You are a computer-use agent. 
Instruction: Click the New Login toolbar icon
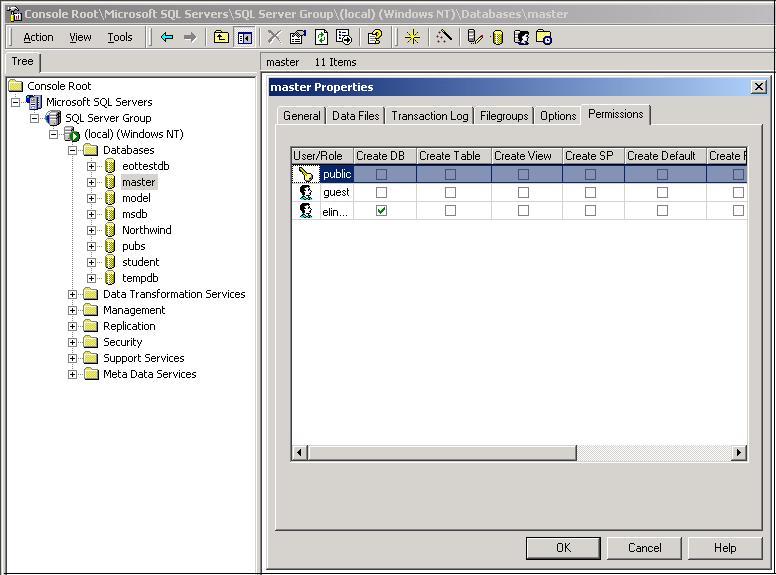tap(521, 38)
